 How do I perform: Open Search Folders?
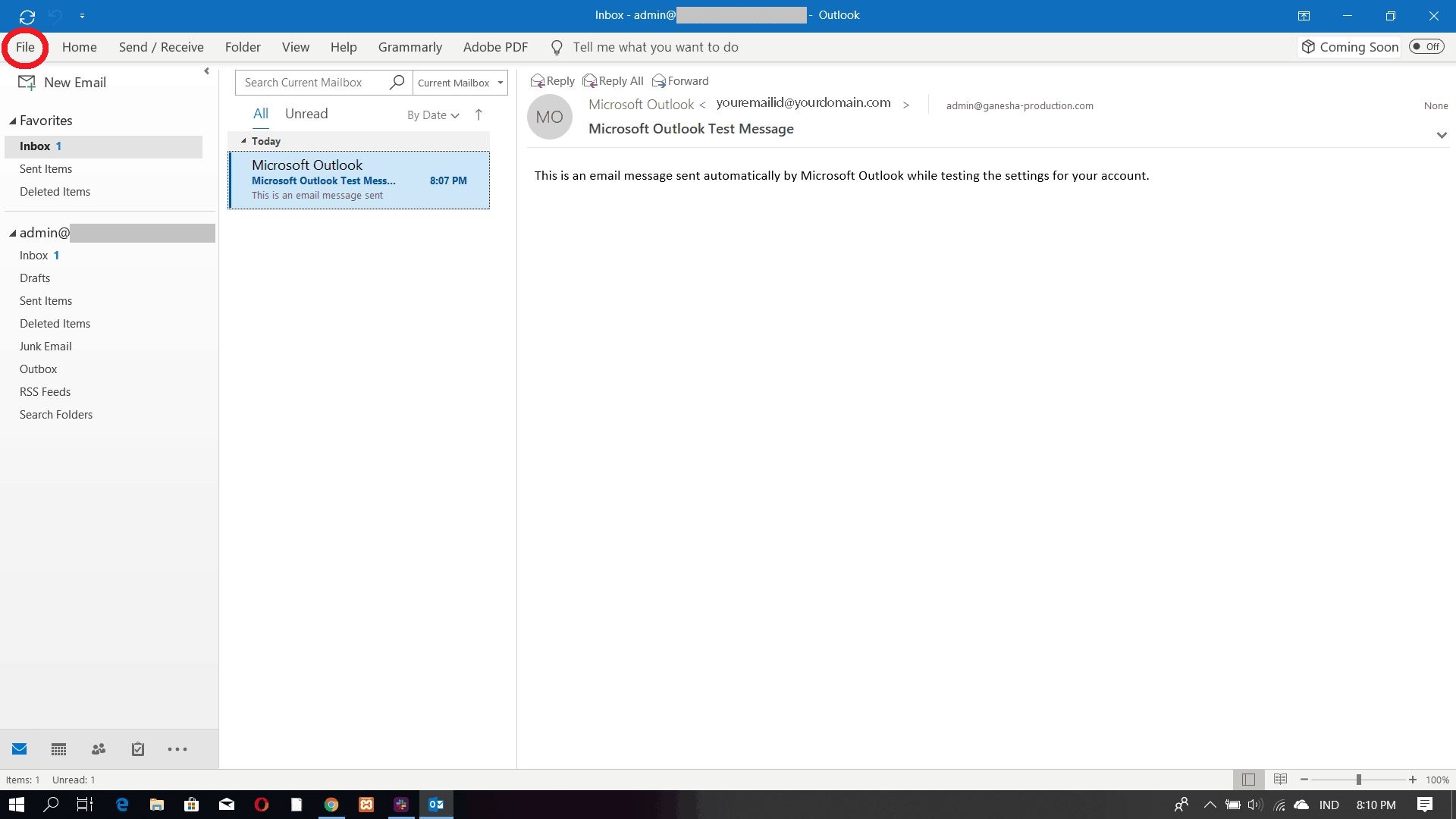click(x=56, y=415)
